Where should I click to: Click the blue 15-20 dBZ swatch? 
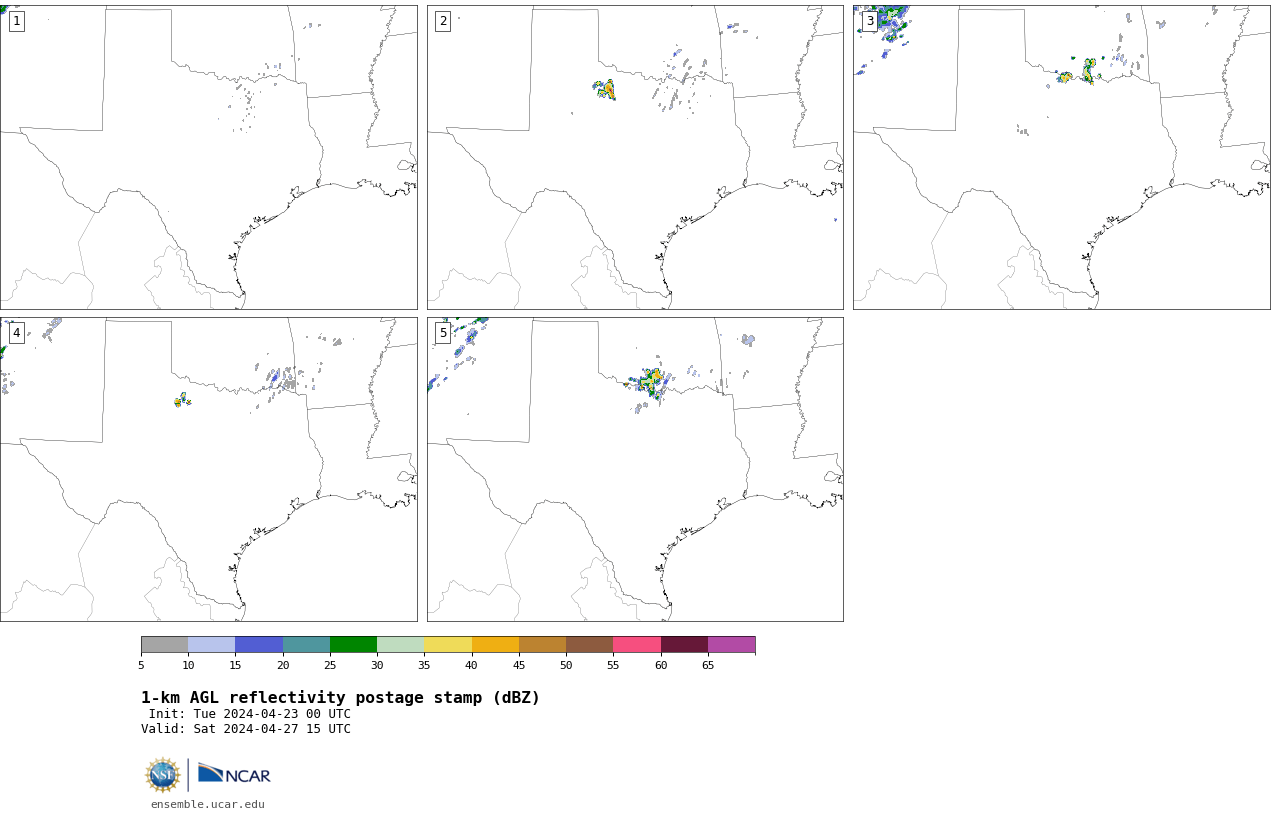coord(259,644)
